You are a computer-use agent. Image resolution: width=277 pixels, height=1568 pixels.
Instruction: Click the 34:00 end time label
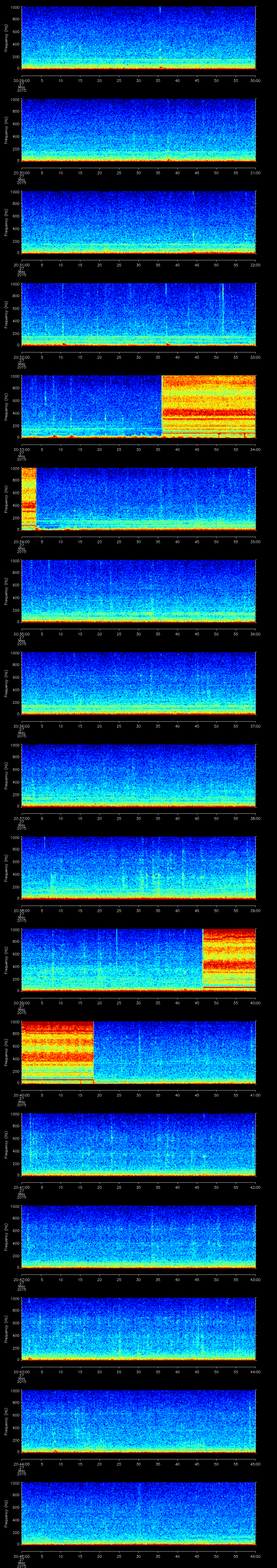(x=256, y=449)
